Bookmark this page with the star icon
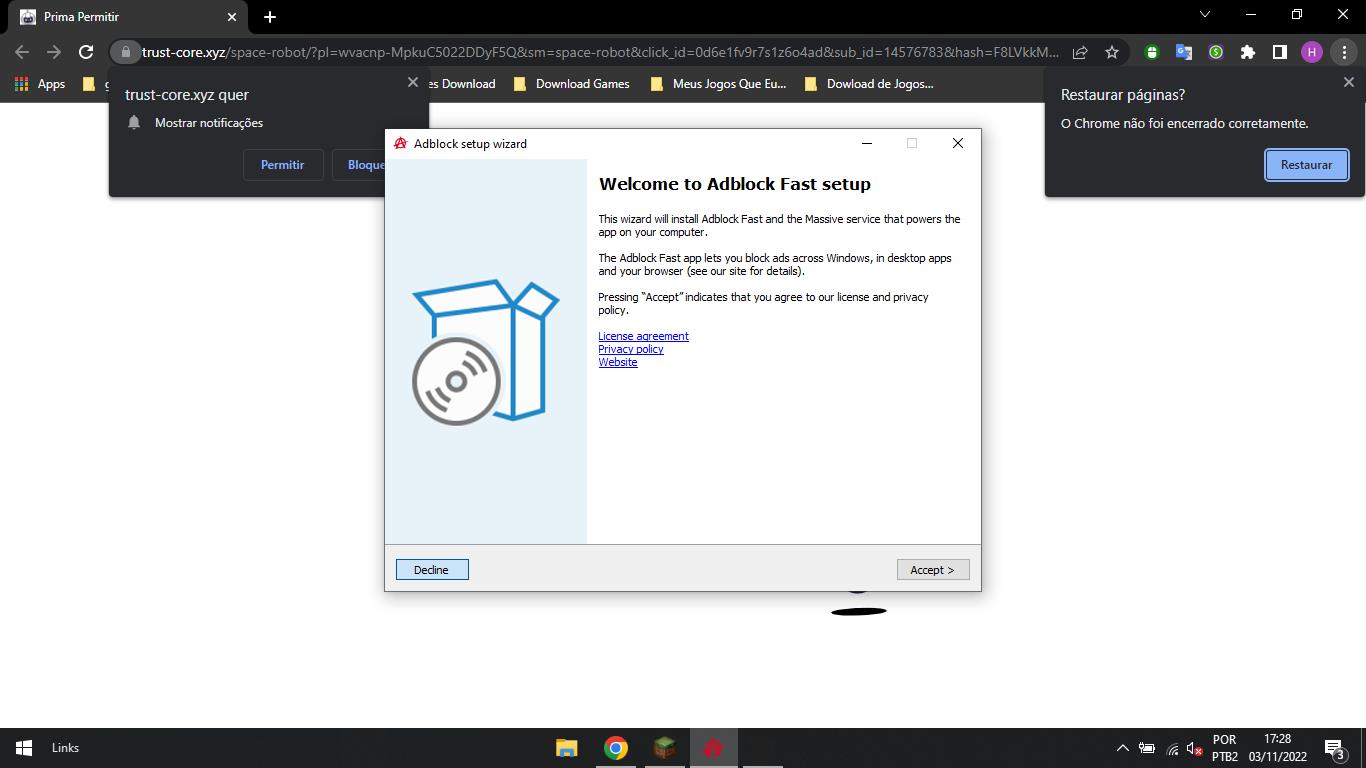Screen dimensions: 1366x768 [x=1111, y=52]
